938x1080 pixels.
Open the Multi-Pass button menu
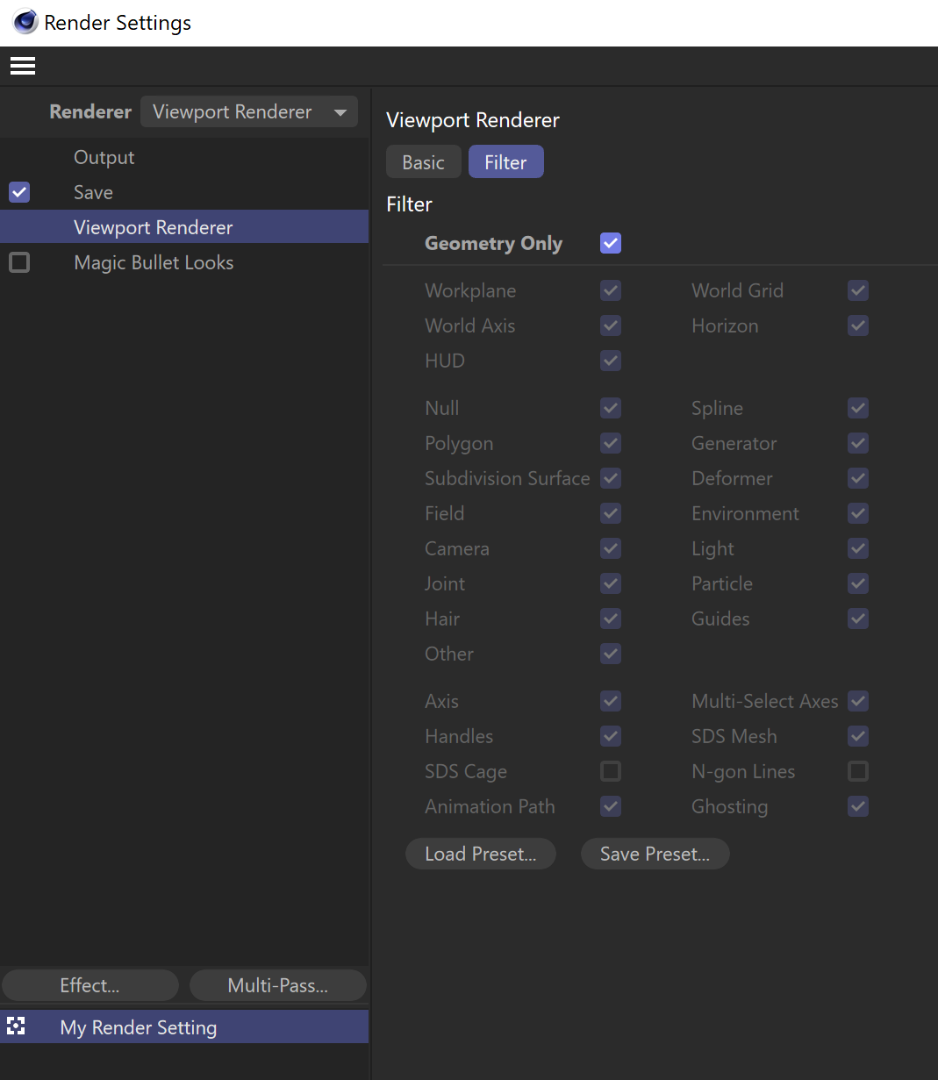pos(278,985)
